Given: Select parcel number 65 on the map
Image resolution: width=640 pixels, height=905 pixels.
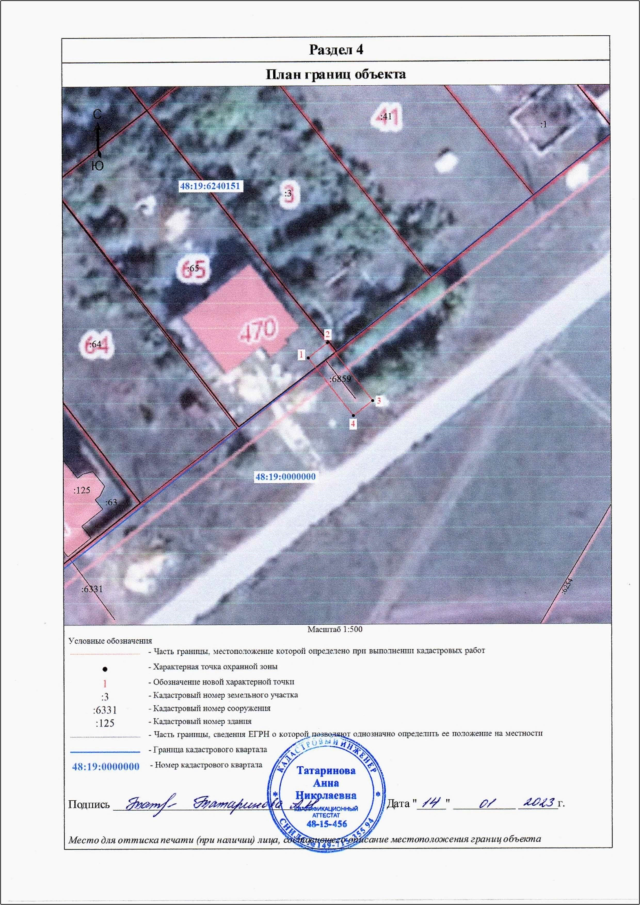Looking at the screenshot, I should pos(195,267).
